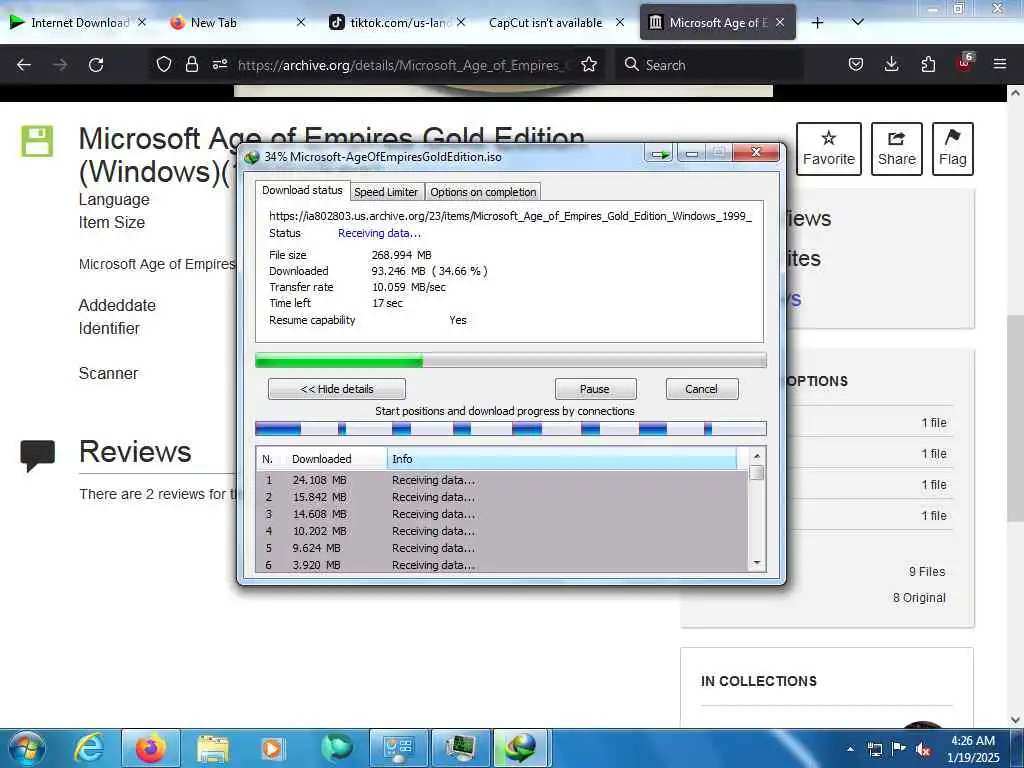Go back with browser back arrow
The width and height of the screenshot is (1024, 768).
coord(24,65)
